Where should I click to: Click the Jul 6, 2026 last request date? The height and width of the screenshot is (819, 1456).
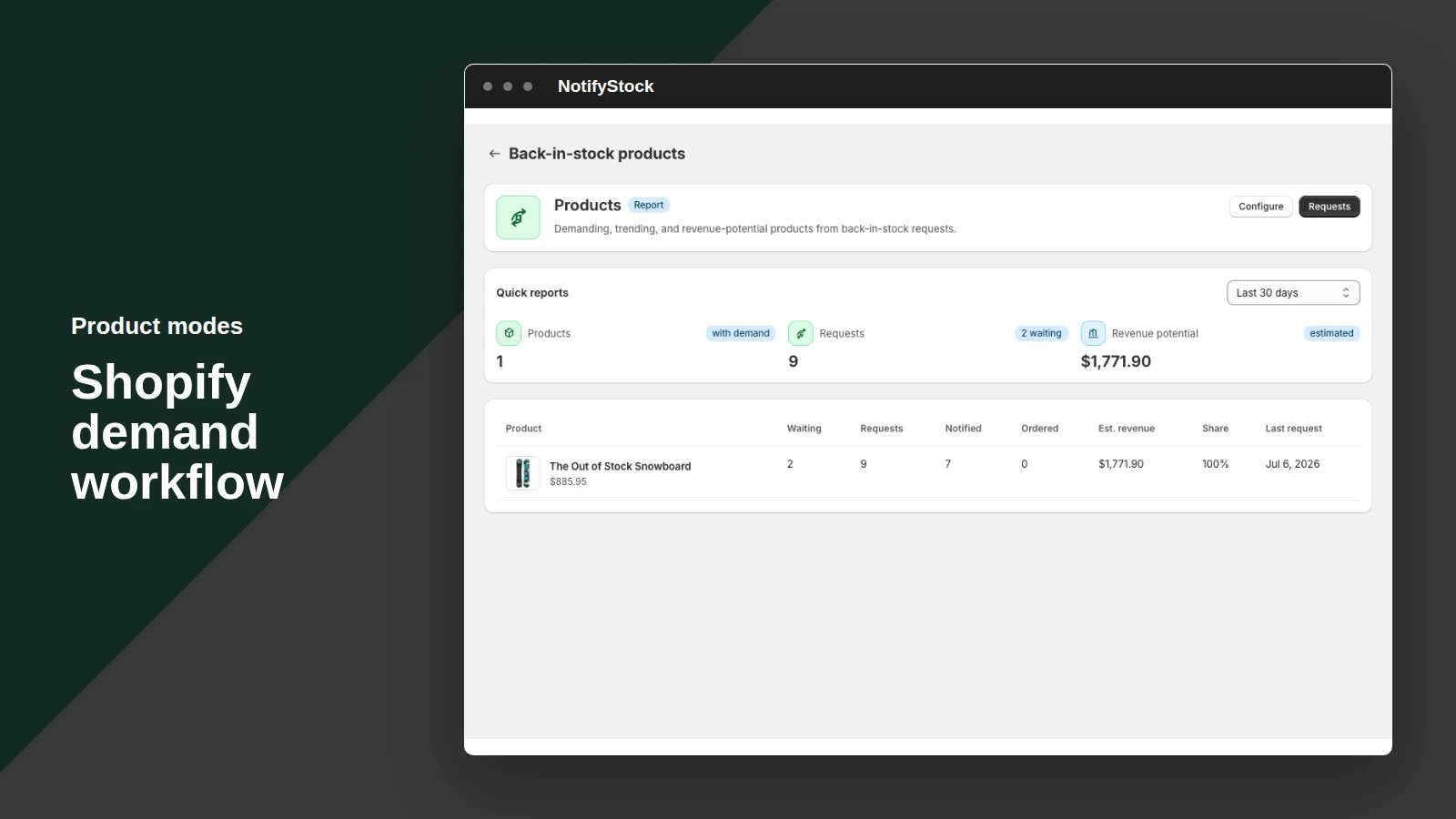coord(1292,464)
